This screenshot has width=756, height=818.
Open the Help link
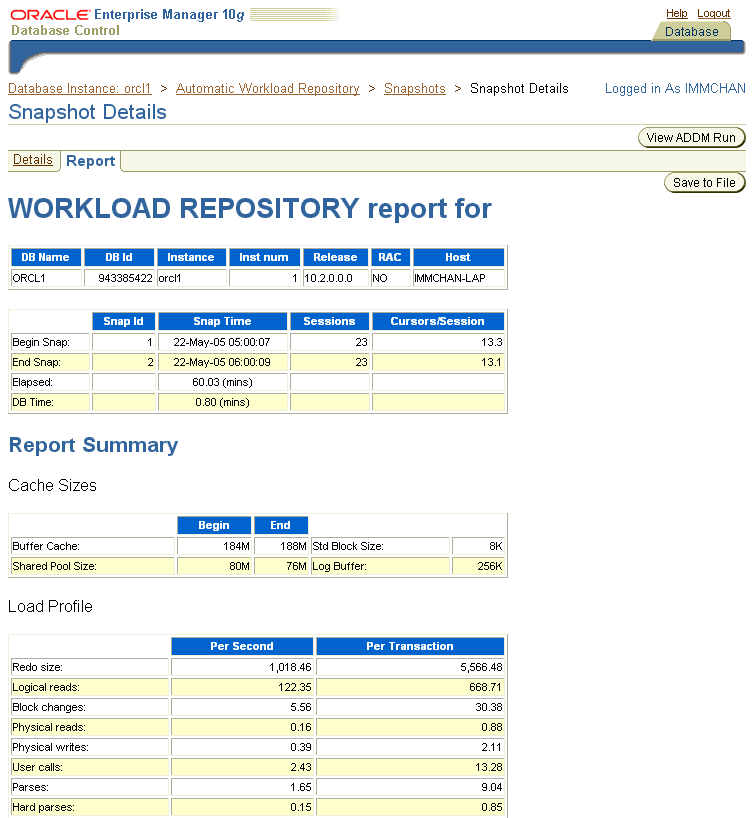point(677,13)
